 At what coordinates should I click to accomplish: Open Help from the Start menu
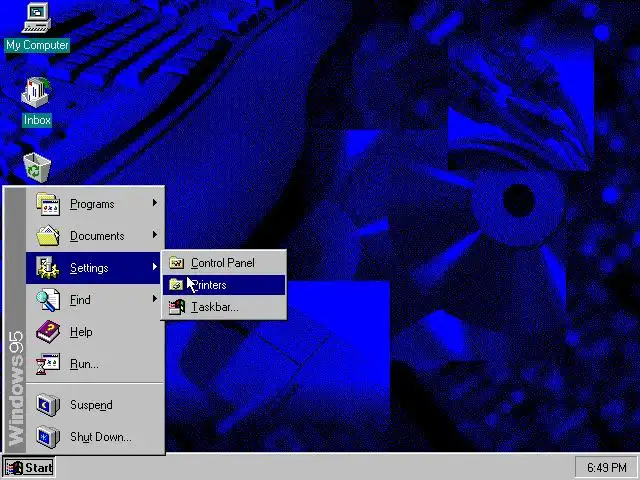click(95, 331)
